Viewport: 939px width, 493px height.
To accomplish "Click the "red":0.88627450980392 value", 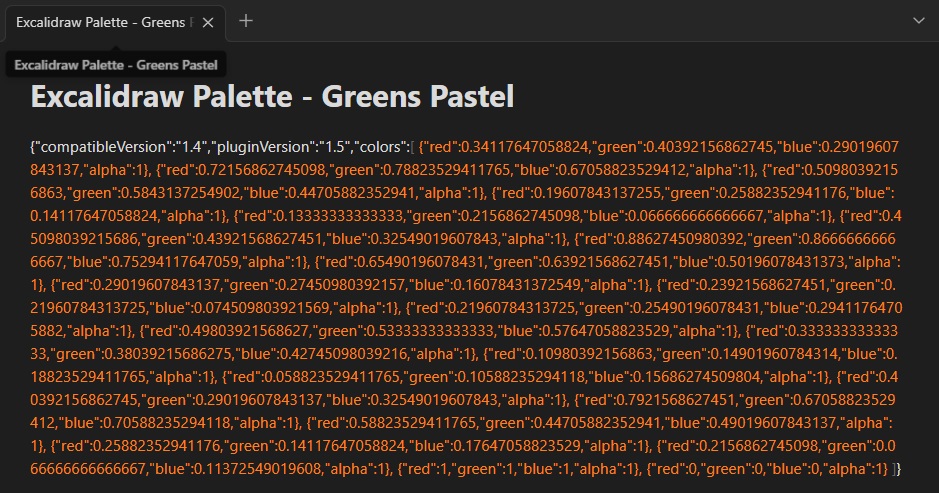I will [x=664, y=240].
